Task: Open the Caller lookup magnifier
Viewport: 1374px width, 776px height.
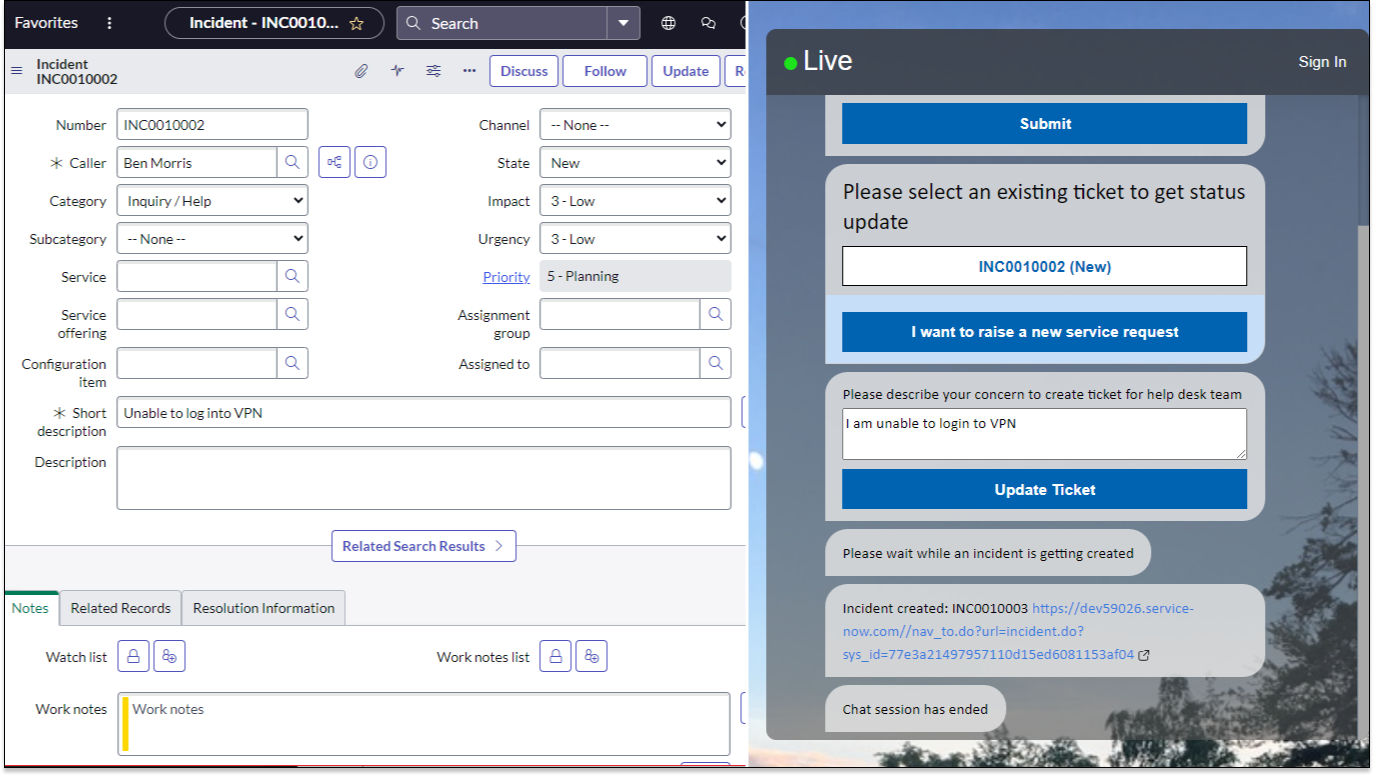Action: tap(294, 161)
